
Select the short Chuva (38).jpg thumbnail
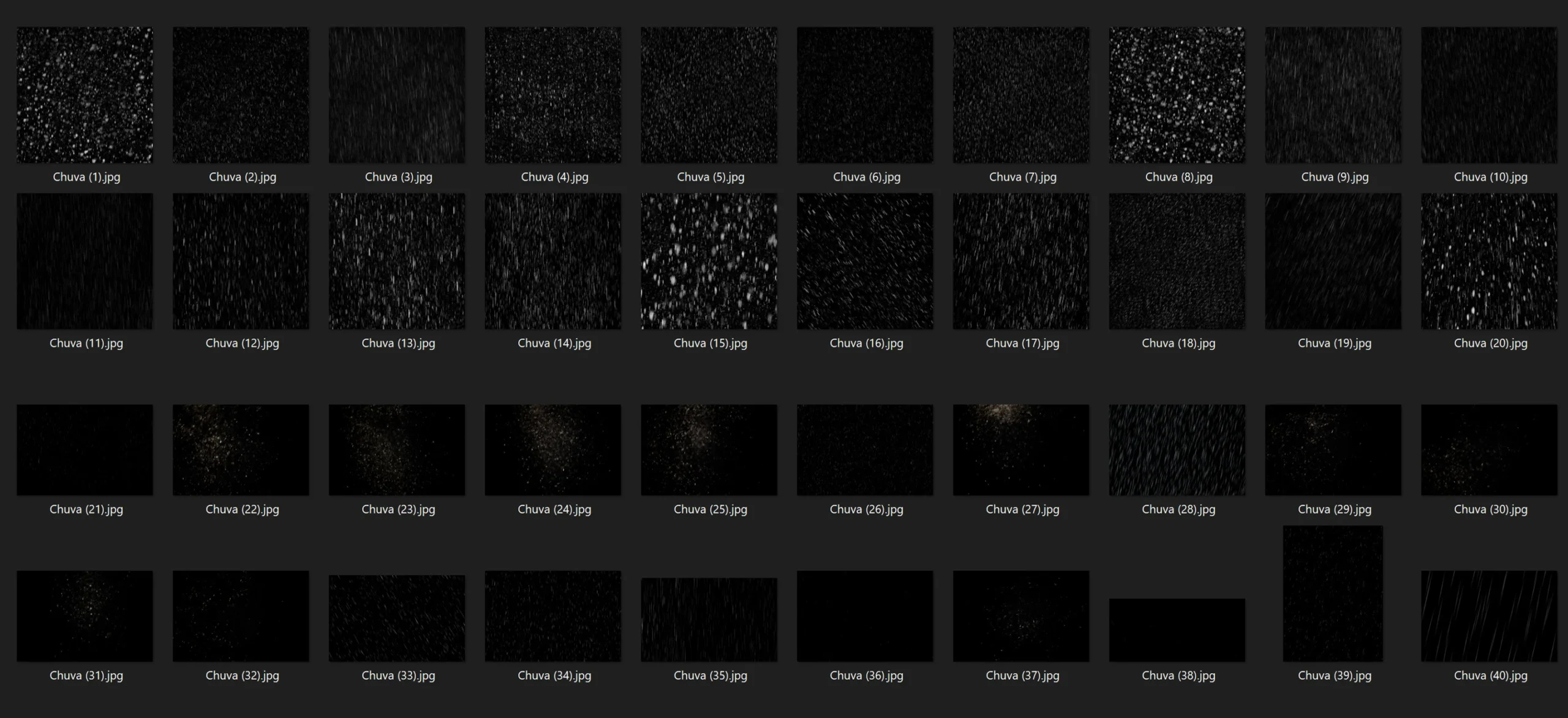point(1177,630)
